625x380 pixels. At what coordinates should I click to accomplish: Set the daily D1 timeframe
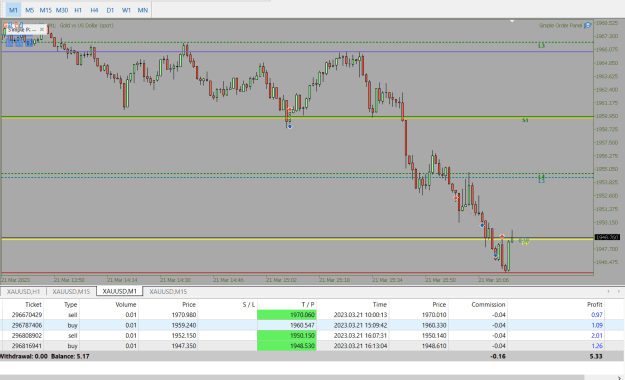tap(110, 10)
